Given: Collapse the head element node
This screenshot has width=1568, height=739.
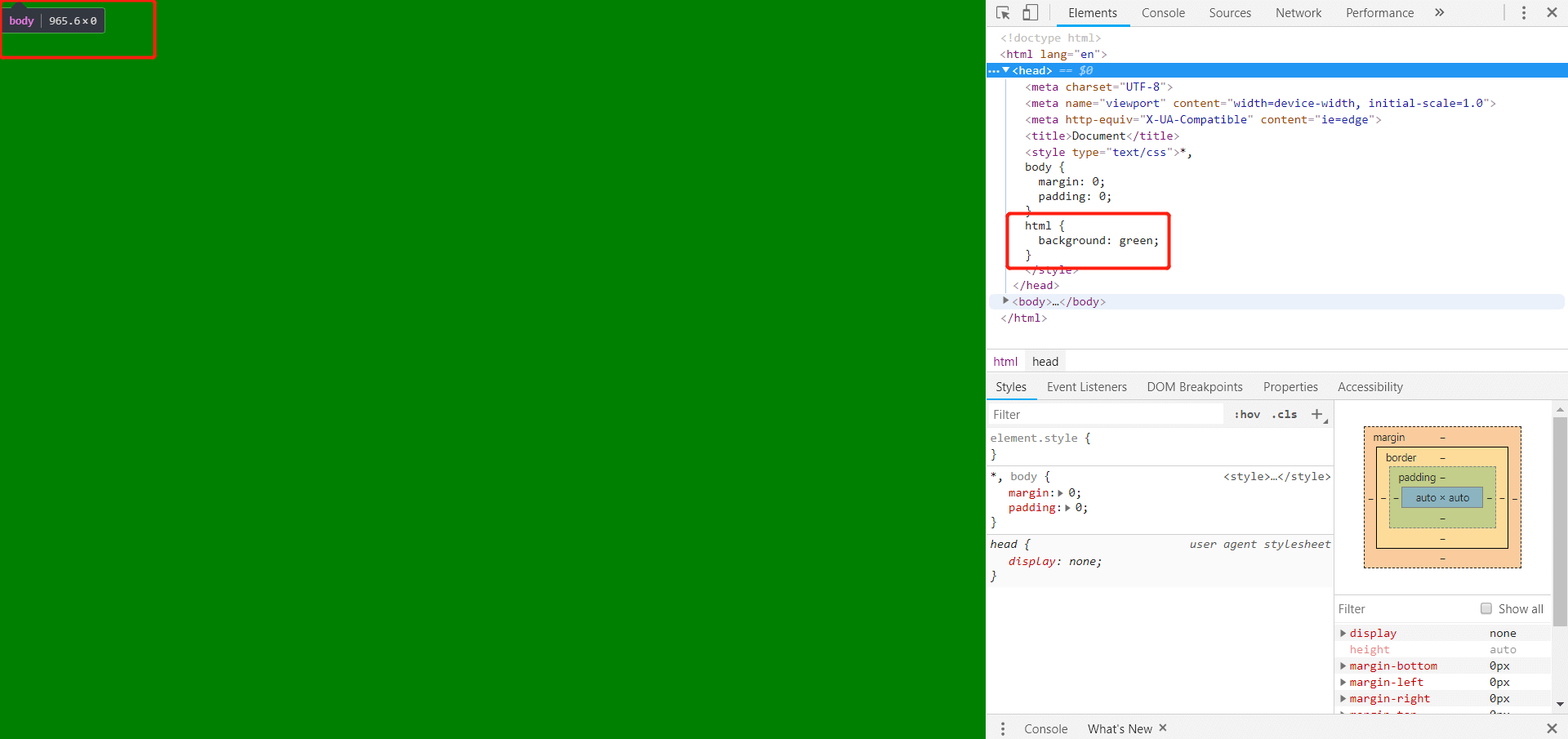Looking at the screenshot, I should point(1005,70).
